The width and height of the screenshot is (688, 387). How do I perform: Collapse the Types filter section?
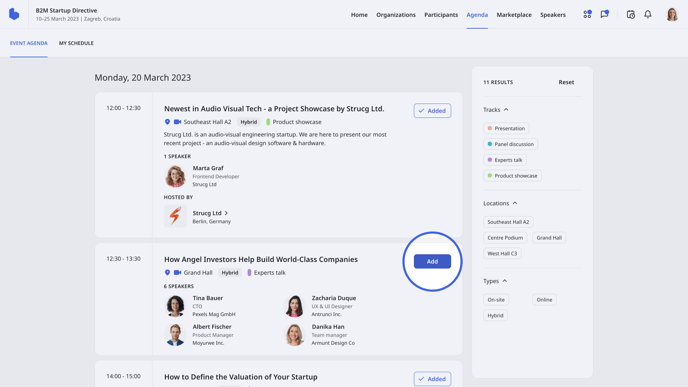click(x=495, y=281)
